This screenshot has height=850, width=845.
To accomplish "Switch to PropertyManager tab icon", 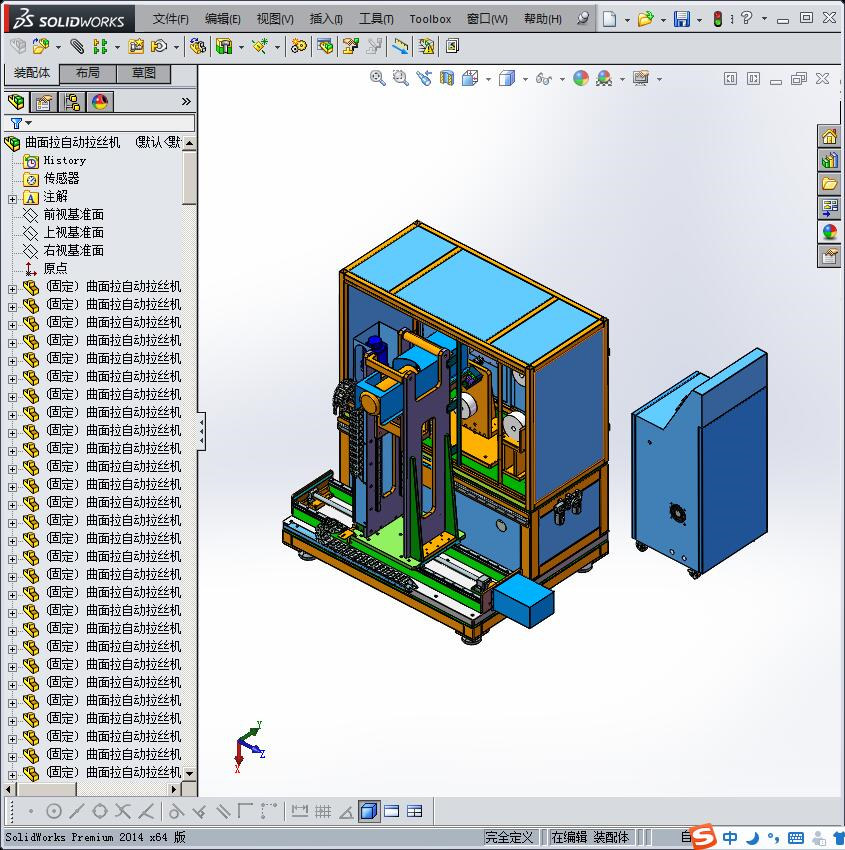I will click(x=43, y=101).
